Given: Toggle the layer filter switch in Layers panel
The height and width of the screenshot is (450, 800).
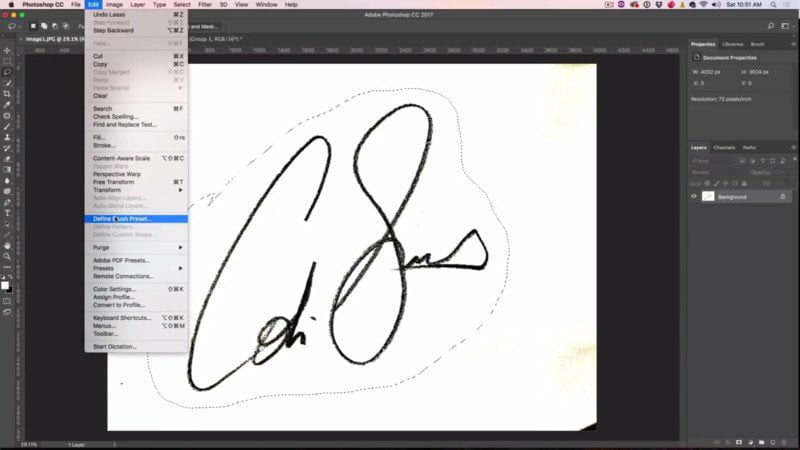Looking at the screenshot, I should coord(792,160).
